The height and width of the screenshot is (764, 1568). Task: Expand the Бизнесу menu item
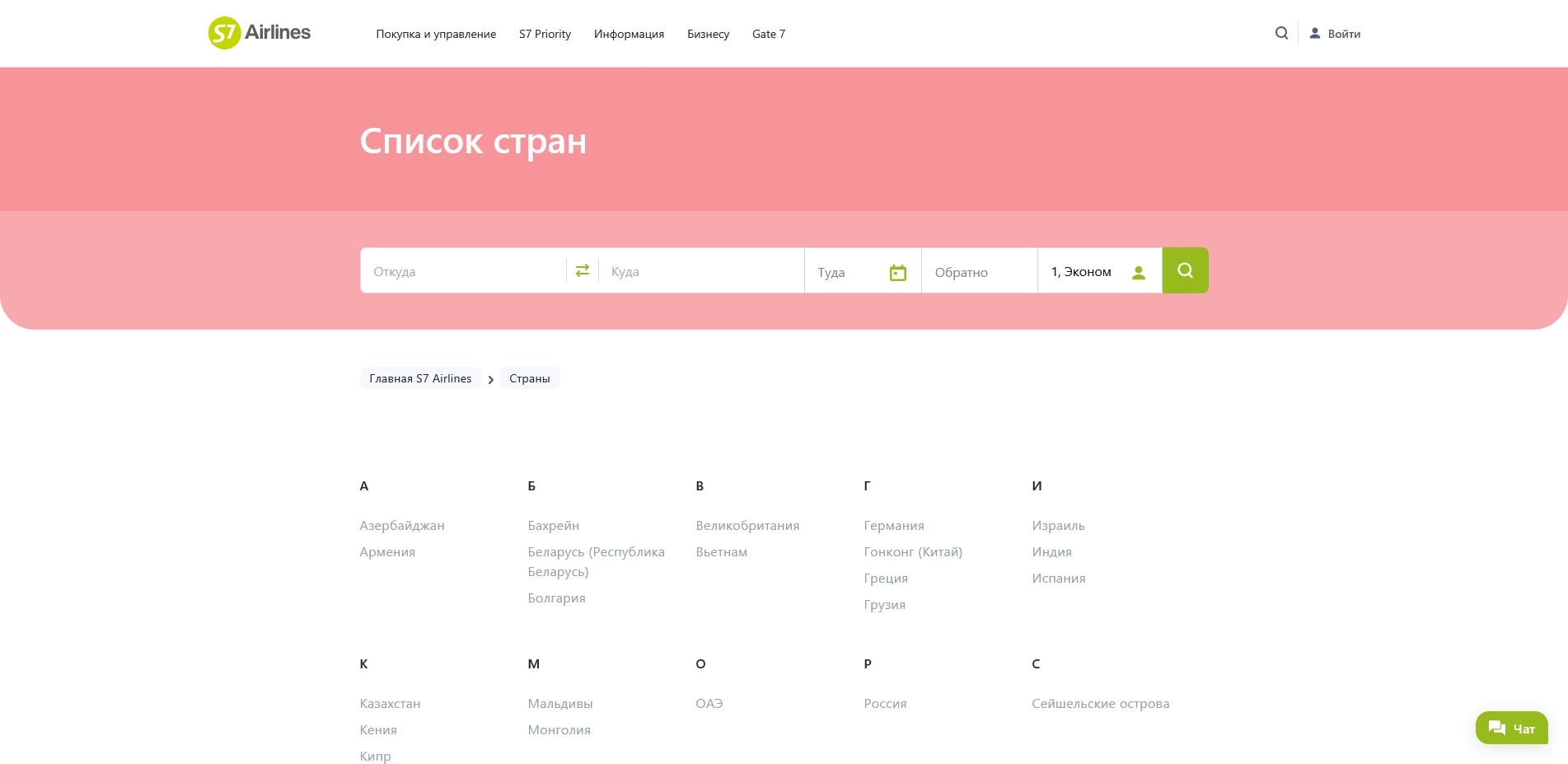[708, 34]
